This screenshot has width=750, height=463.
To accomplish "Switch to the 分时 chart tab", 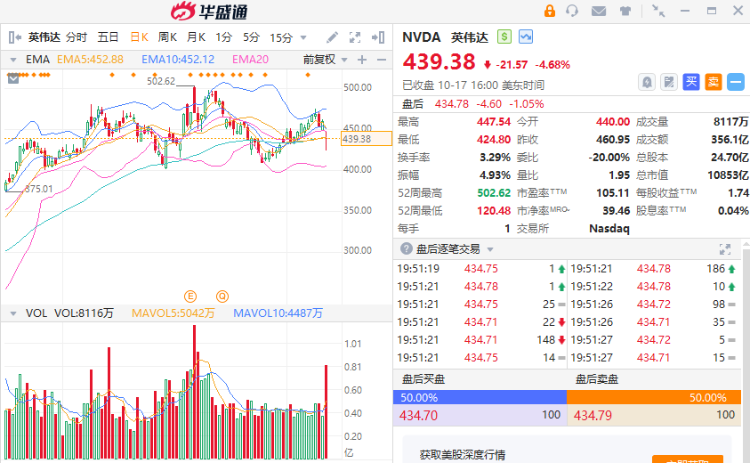I will (77, 37).
